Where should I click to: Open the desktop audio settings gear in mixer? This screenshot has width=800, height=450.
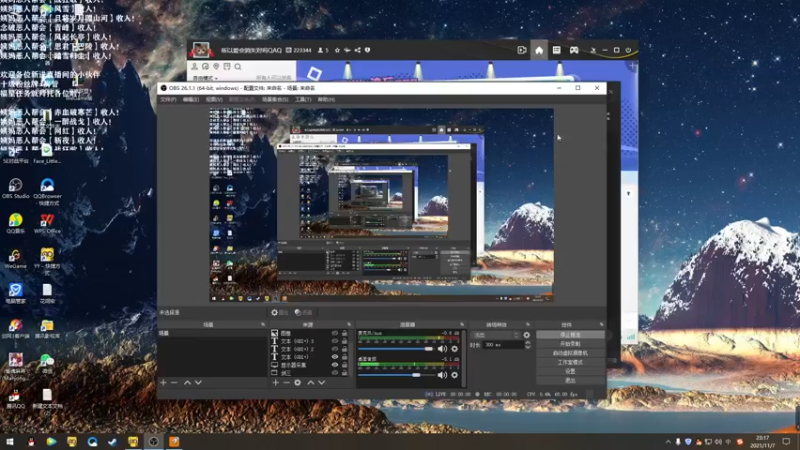[x=455, y=375]
